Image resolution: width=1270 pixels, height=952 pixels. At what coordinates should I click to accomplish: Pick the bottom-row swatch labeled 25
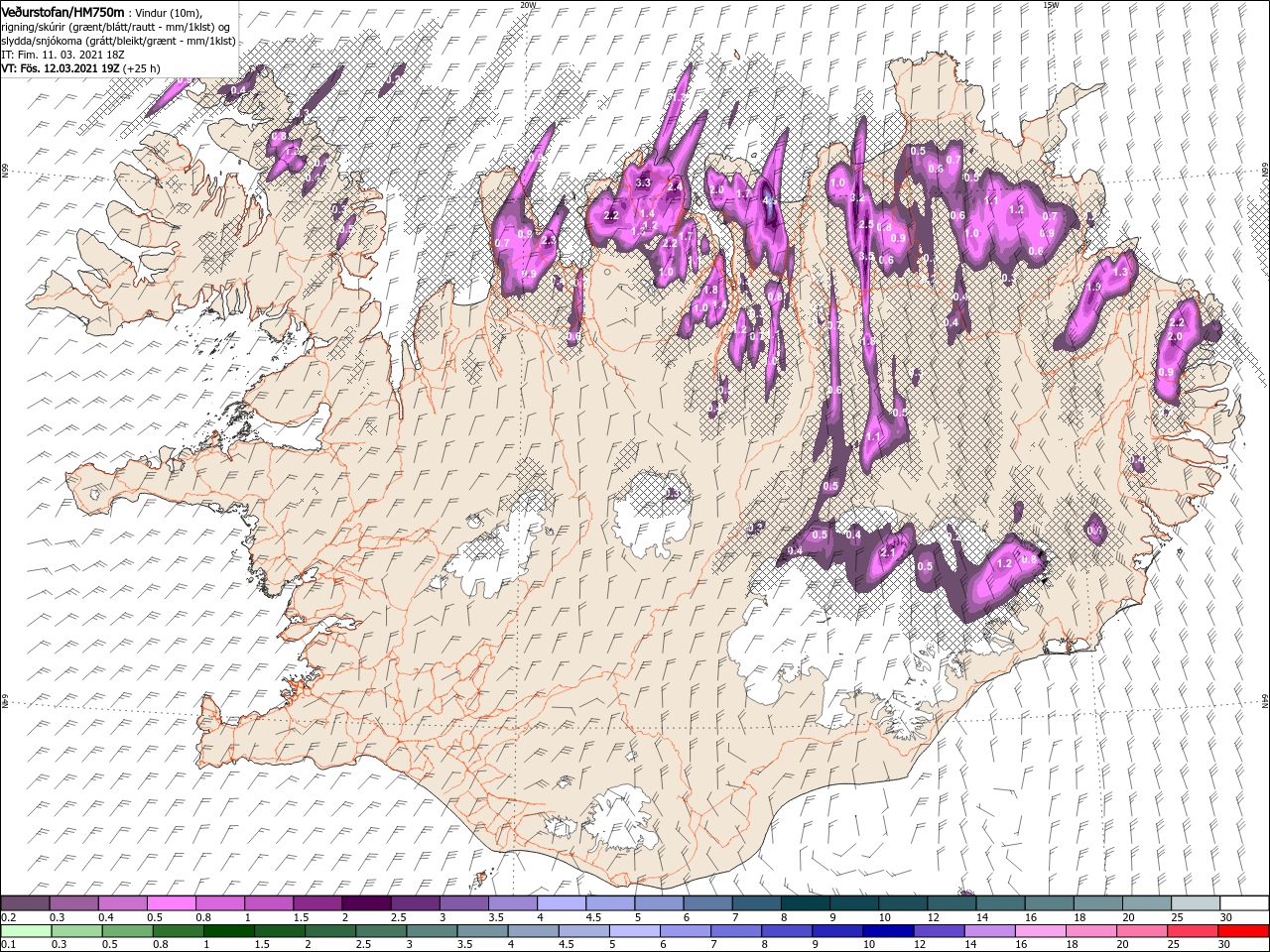(1194, 931)
